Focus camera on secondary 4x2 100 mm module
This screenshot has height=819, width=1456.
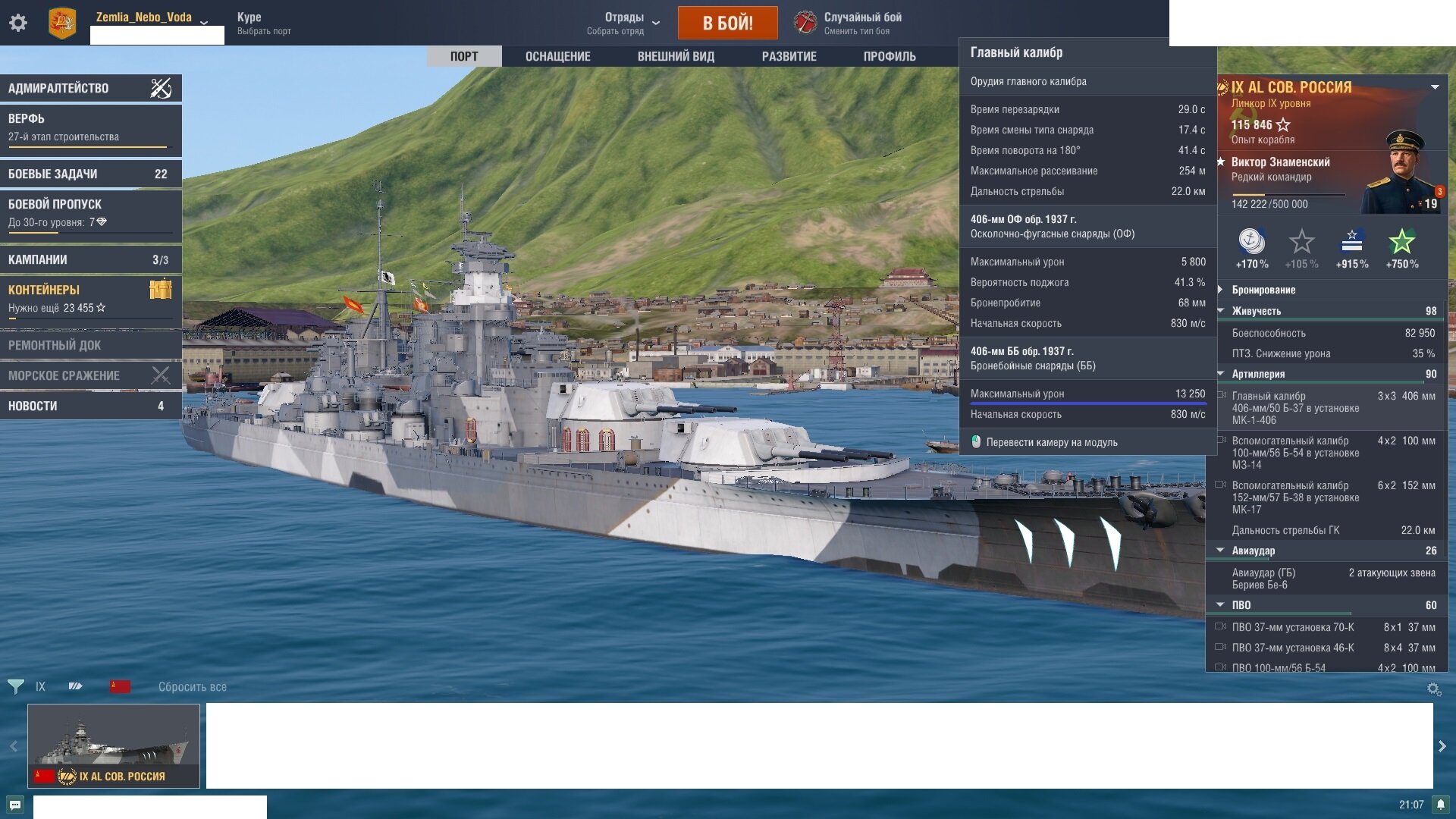[x=1221, y=441]
